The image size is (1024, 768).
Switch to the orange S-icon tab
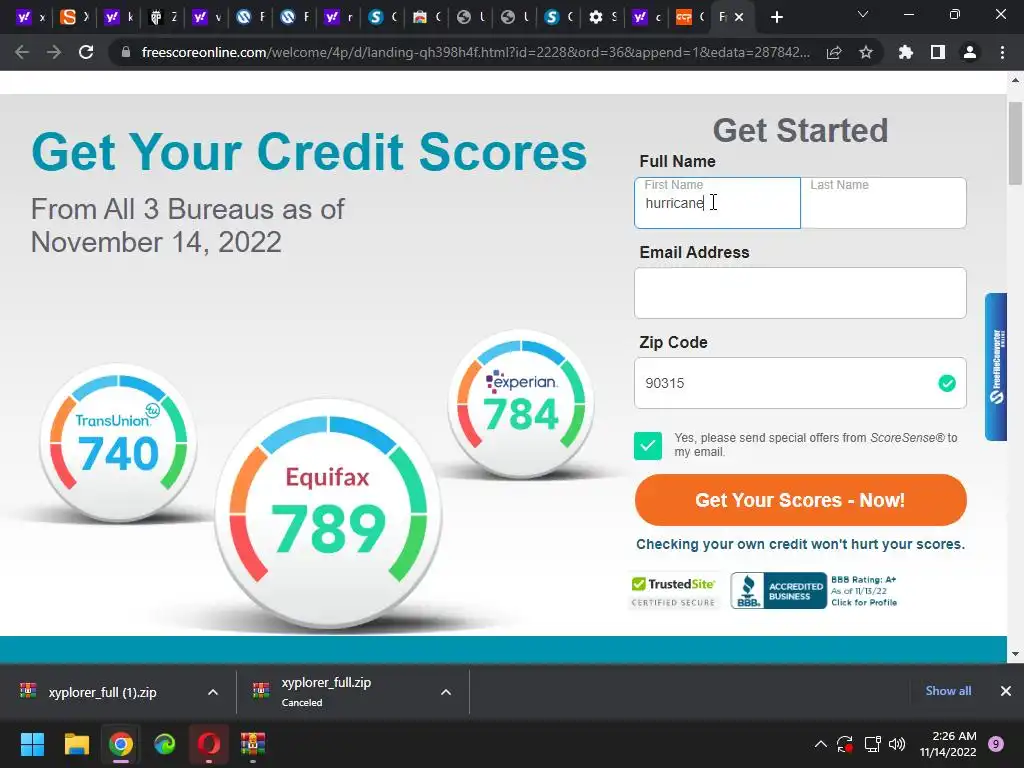coord(74,18)
